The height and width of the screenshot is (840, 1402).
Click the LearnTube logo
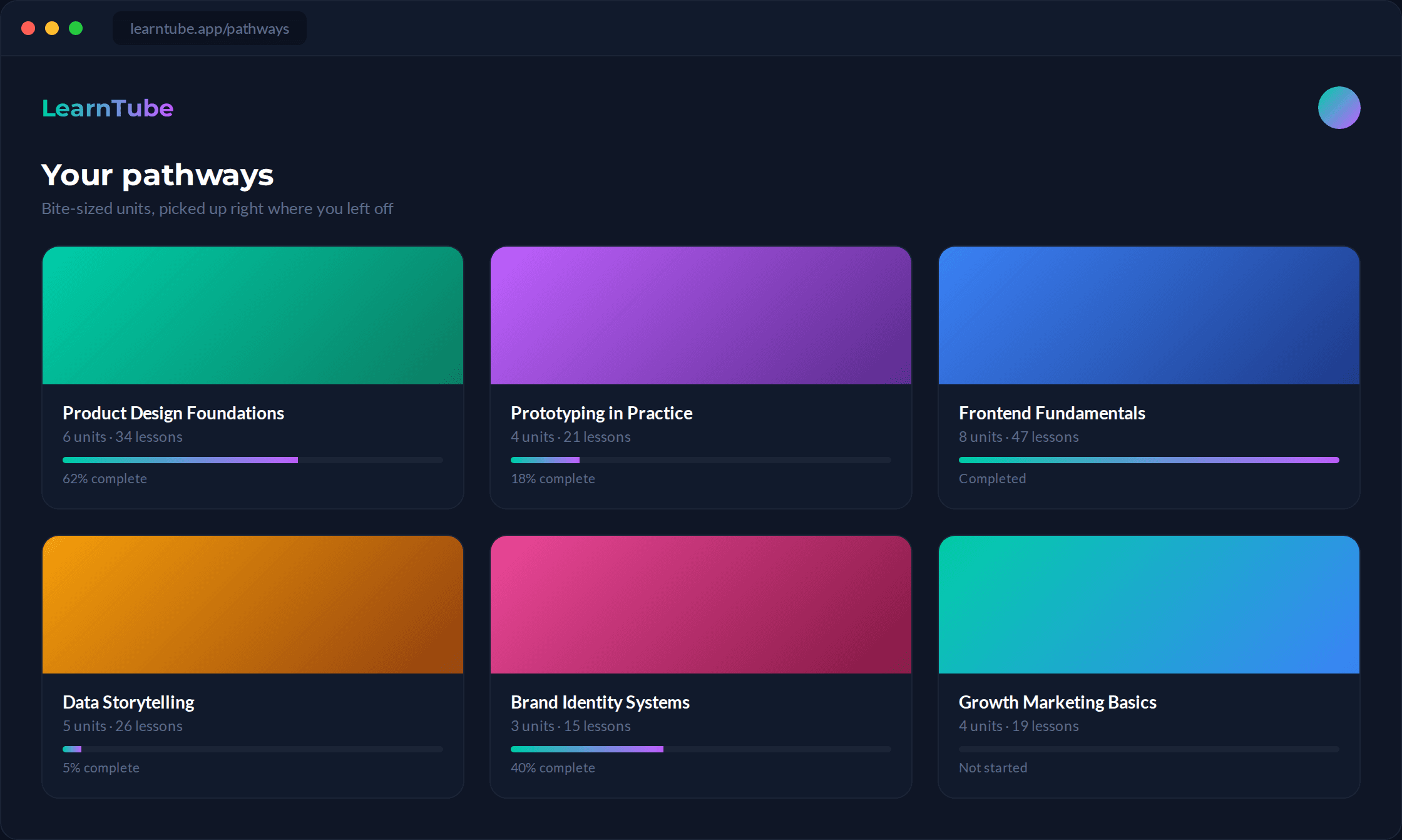click(108, 108)
